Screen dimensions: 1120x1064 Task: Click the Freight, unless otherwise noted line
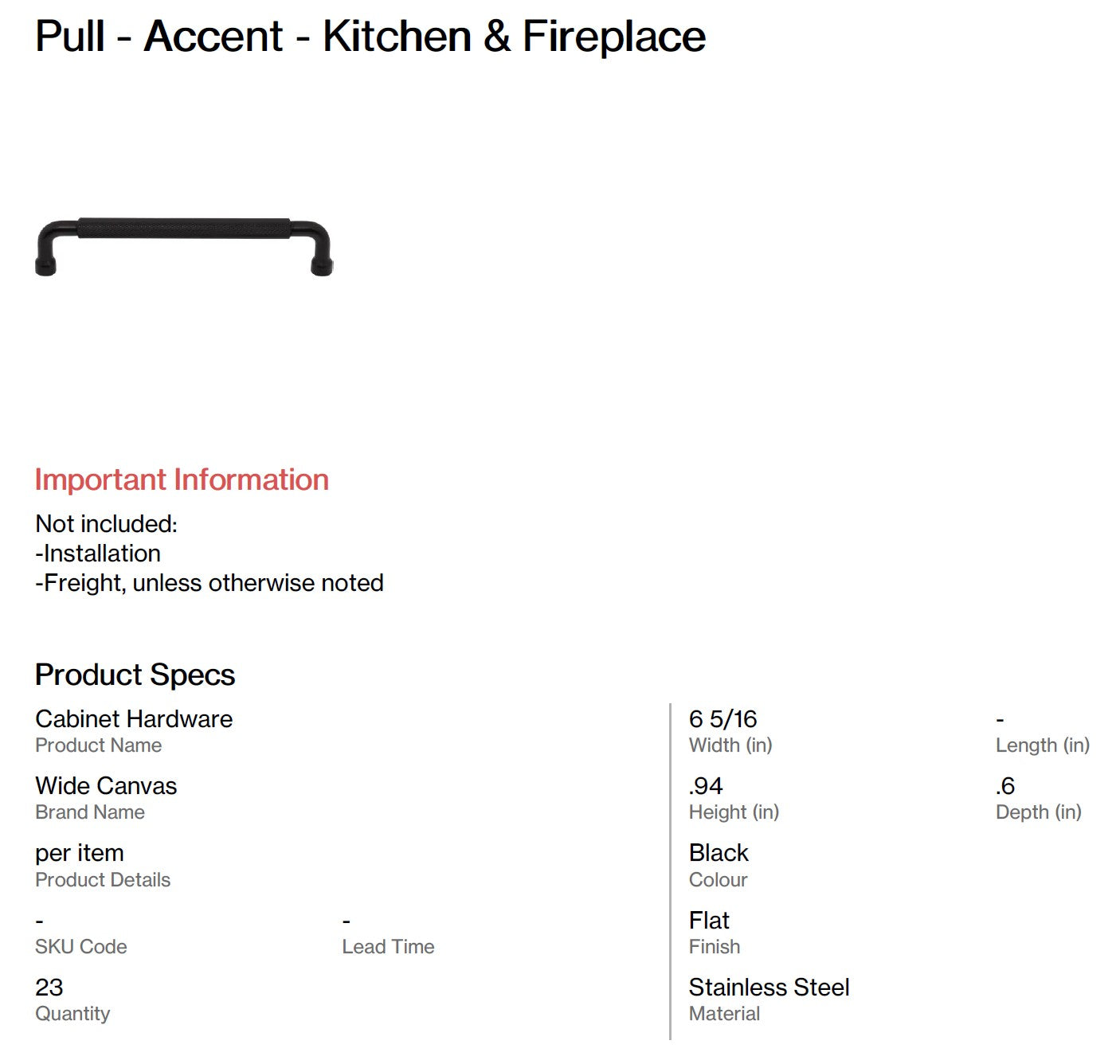[x=210, y=582]
